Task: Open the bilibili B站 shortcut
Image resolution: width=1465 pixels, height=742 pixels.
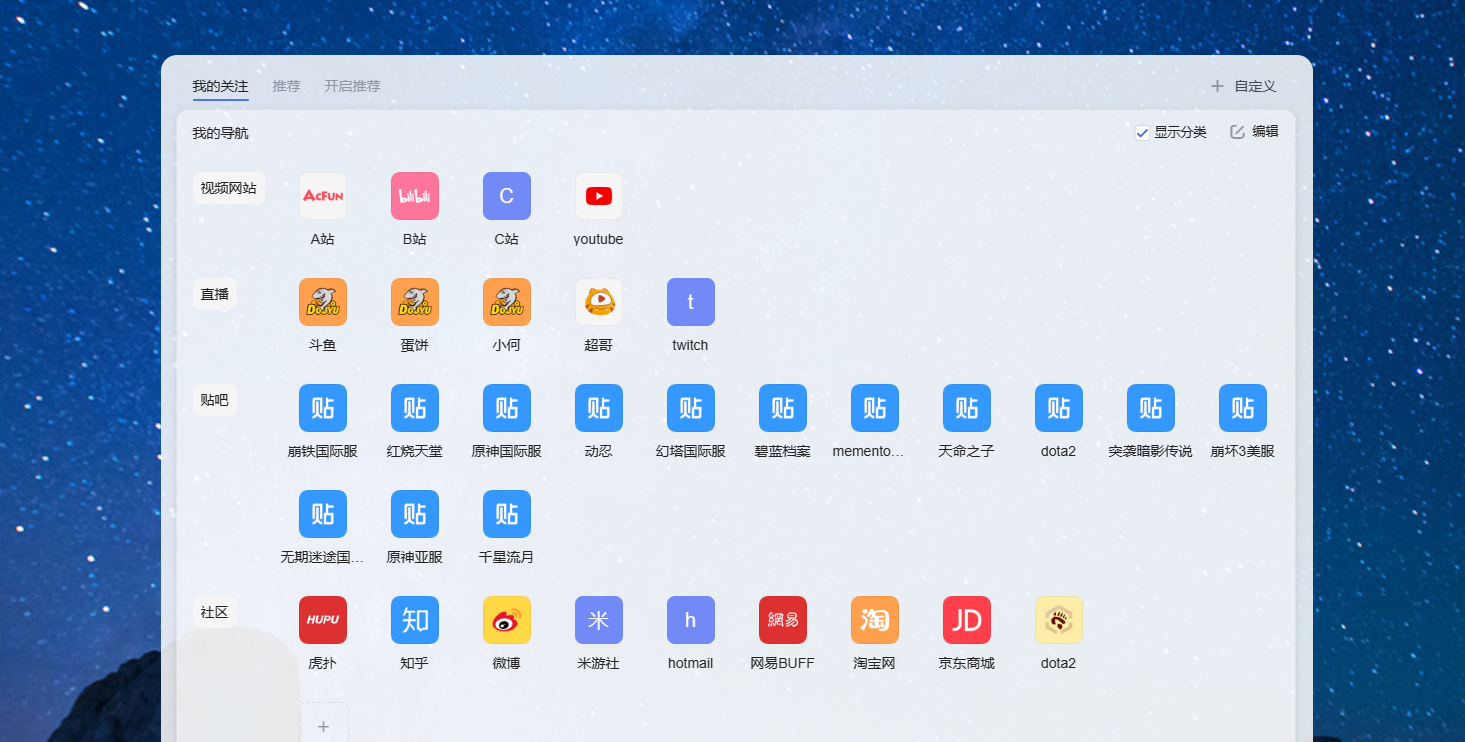Action: [415, 196]
